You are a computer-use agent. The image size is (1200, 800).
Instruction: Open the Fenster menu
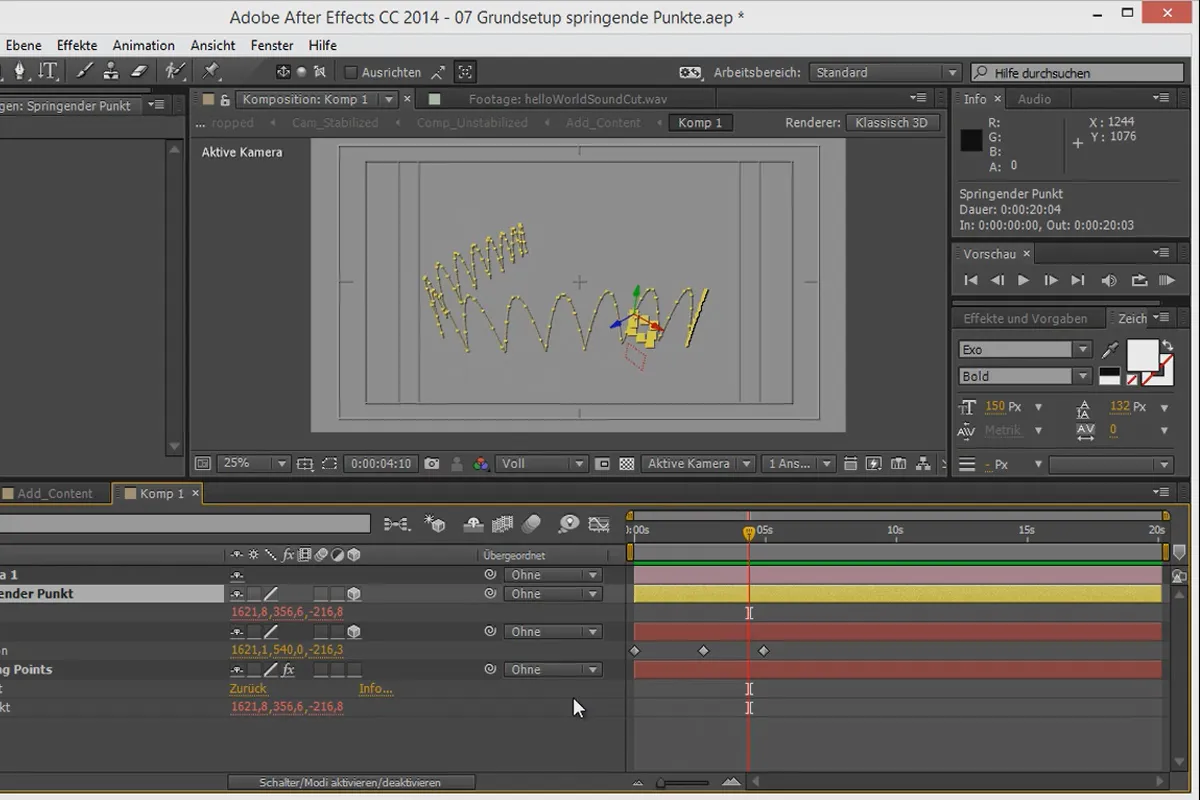coord(272,45)
